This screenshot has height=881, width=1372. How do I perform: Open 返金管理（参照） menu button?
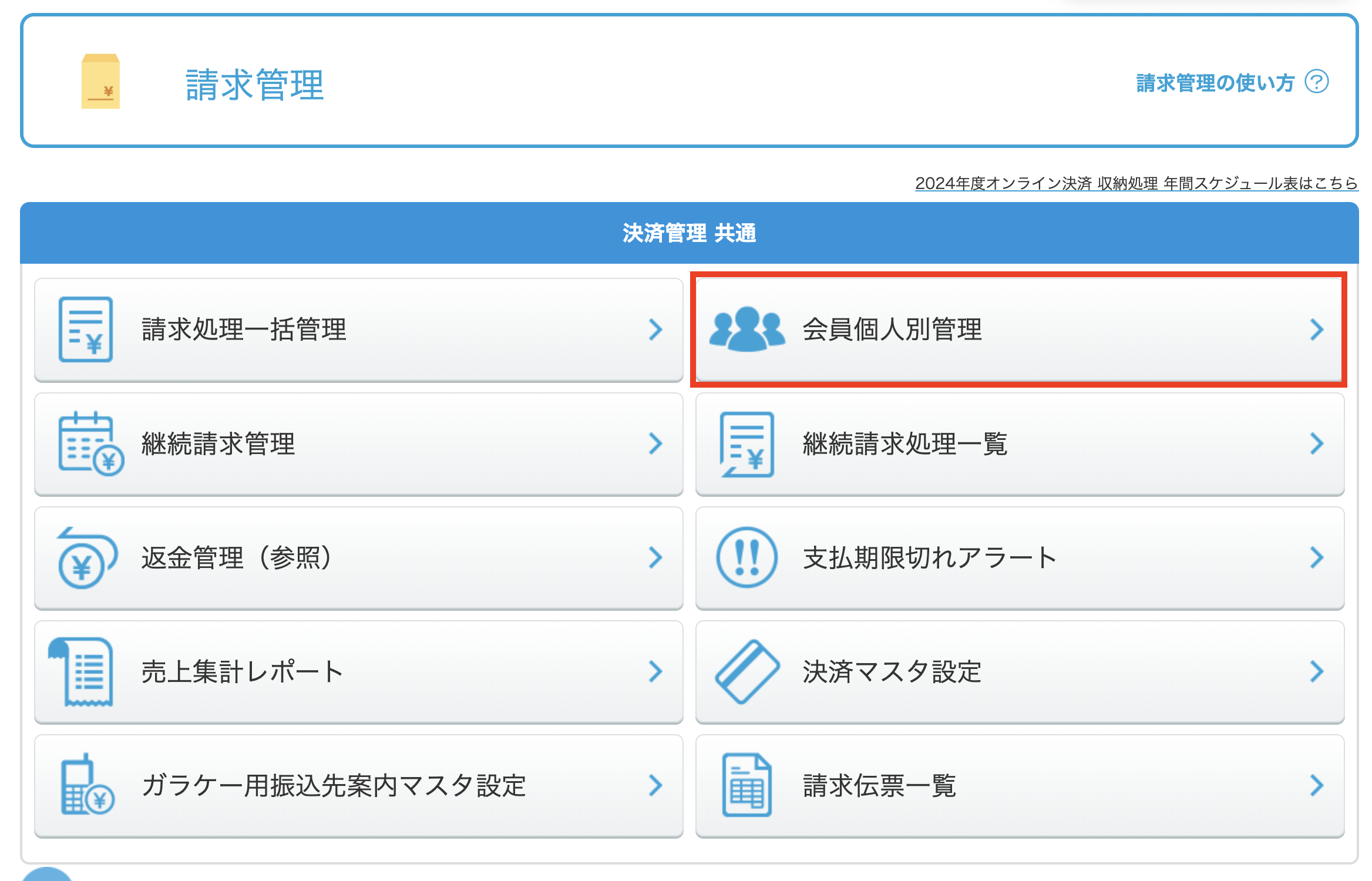359,558
